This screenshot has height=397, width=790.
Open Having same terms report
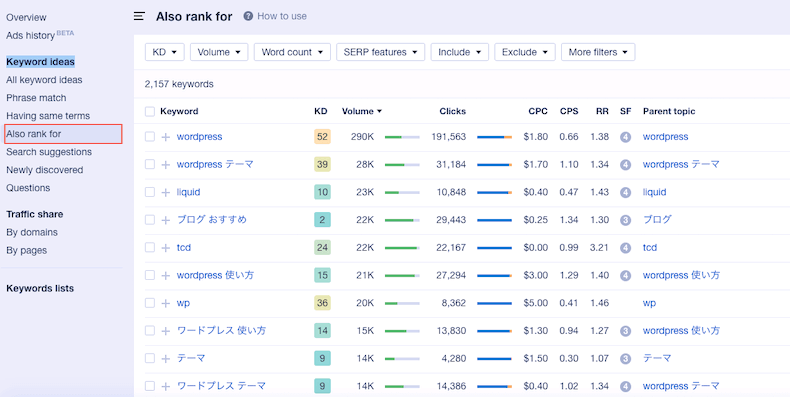tap(48, 116)
